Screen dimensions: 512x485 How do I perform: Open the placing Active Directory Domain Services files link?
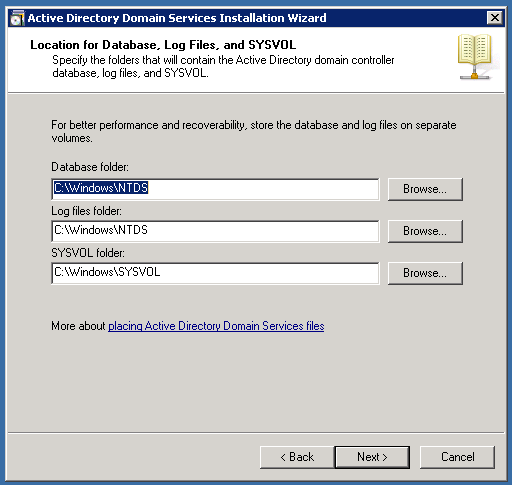tap(216, 326)
